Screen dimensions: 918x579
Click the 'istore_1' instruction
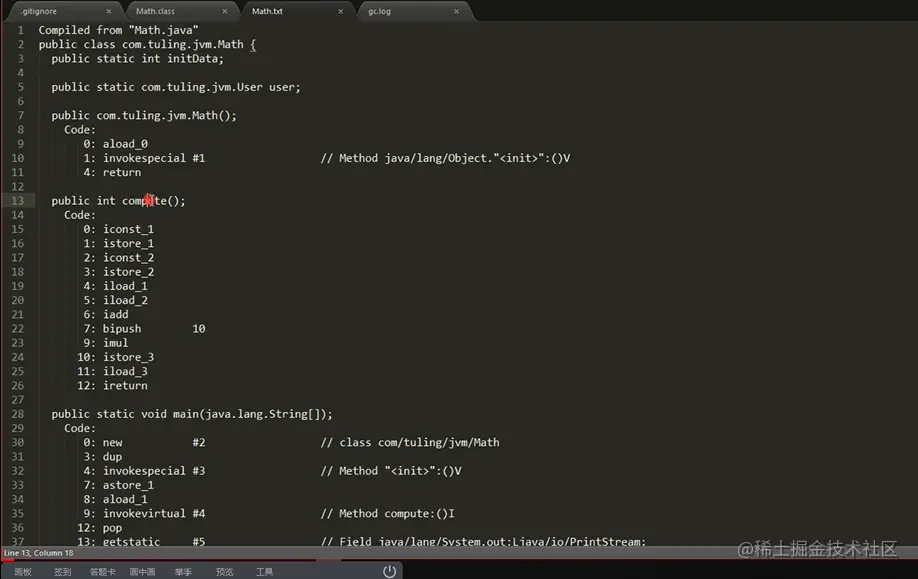coord(128,244)
